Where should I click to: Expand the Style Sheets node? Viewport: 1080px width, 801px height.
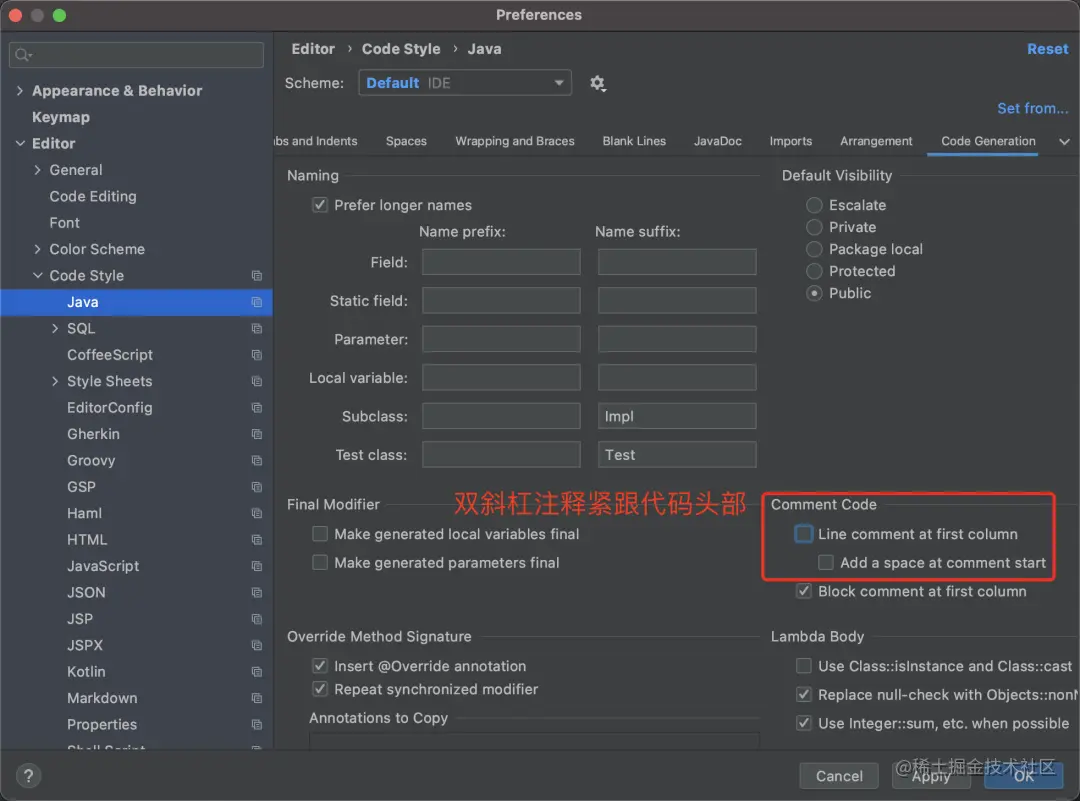55,382
